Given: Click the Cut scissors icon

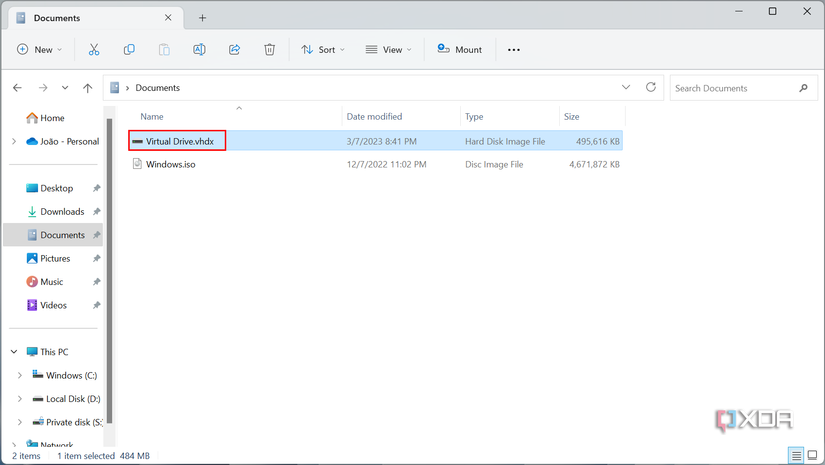Looking at the screenshot, I should click(94, 49).
